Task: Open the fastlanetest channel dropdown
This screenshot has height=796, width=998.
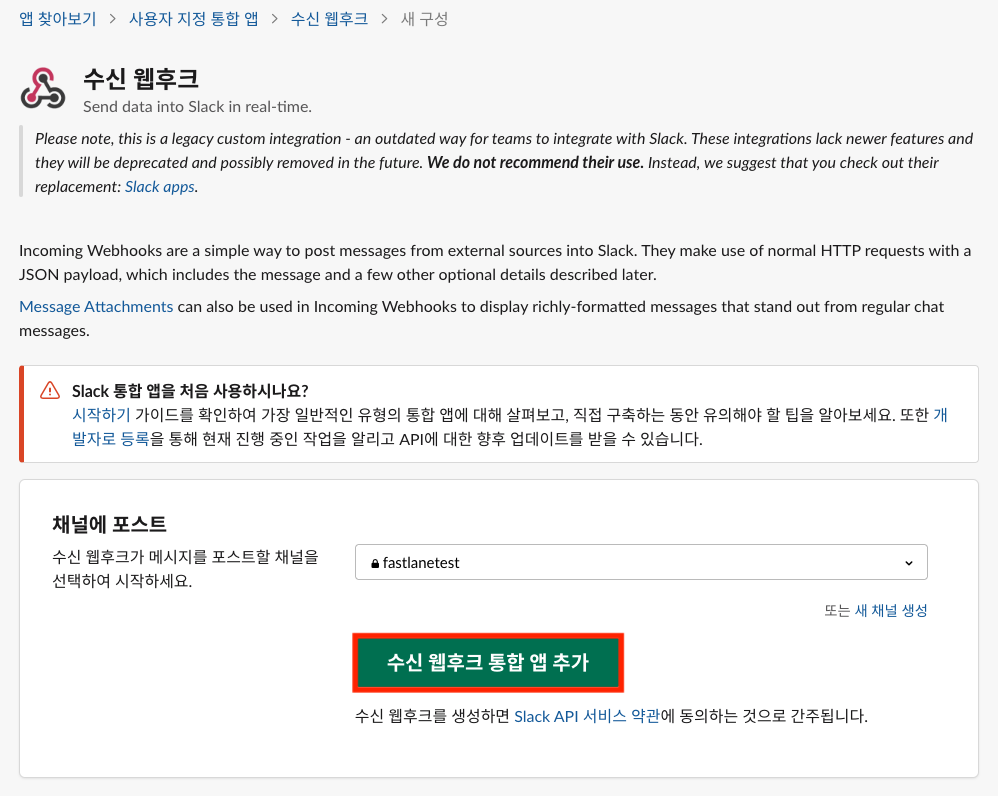Action: 641,562
